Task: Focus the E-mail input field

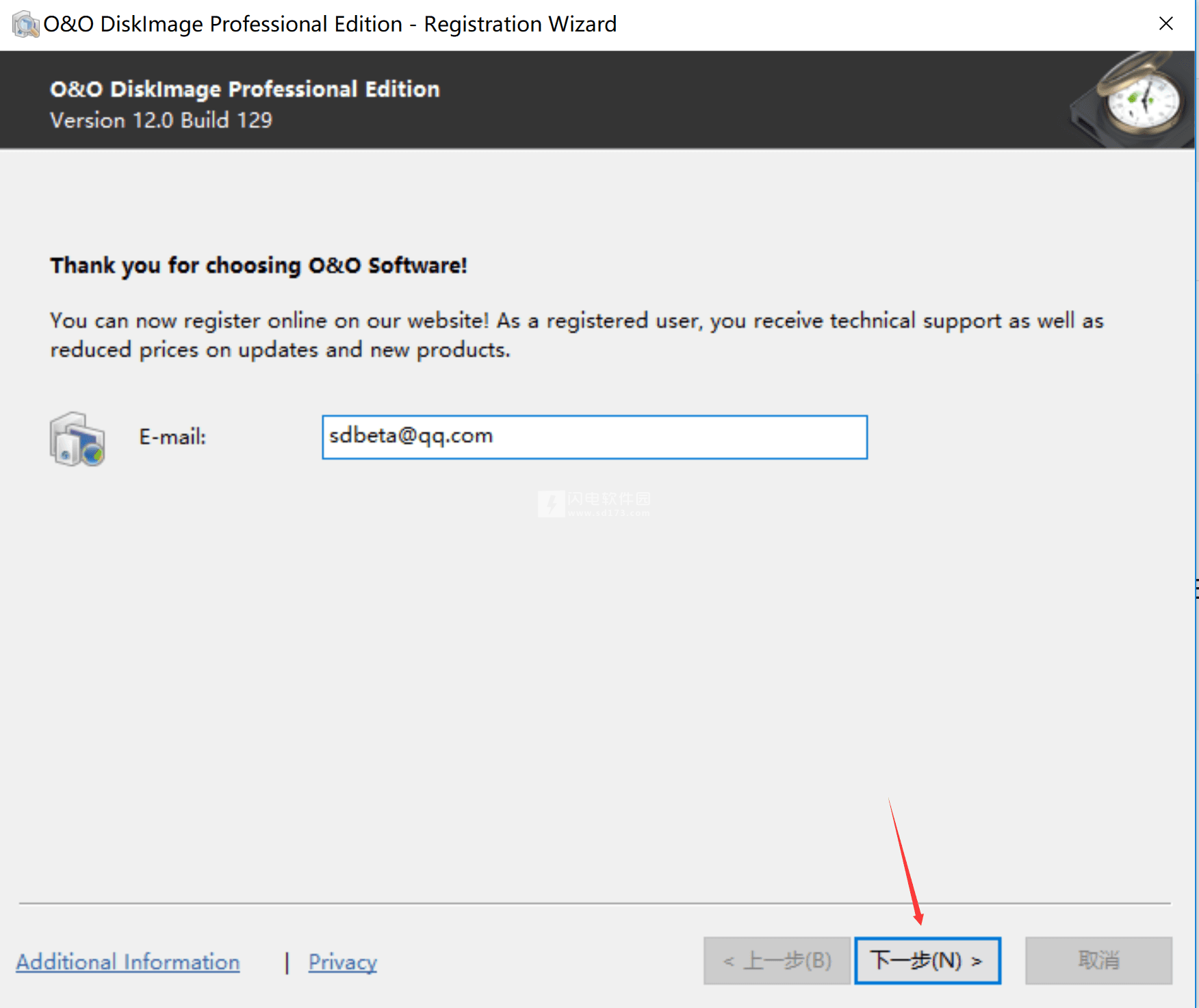Action: 595,437
